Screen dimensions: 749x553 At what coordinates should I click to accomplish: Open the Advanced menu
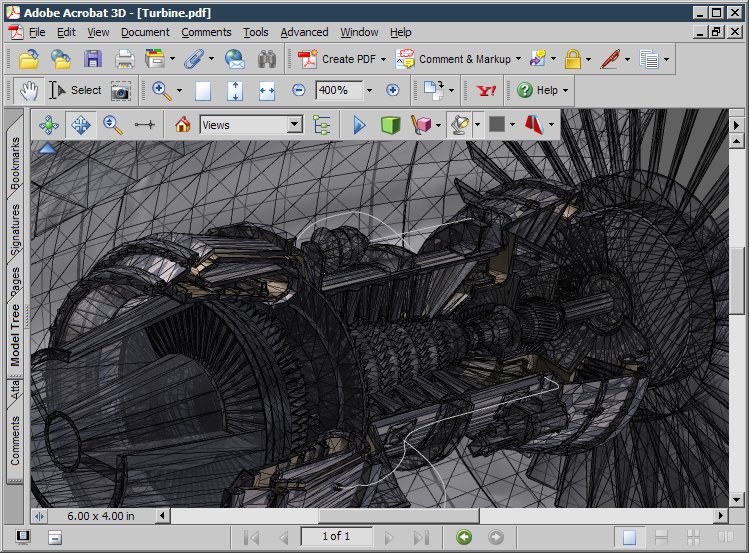click(304, 32)
